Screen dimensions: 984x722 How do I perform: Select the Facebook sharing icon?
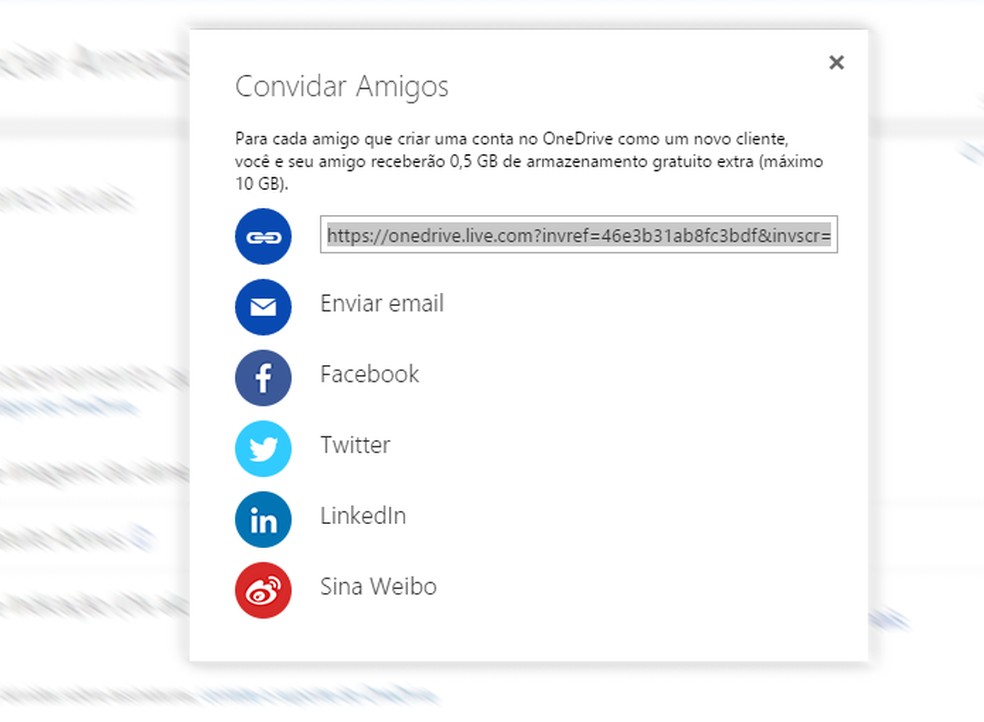(x=262, y=378)
